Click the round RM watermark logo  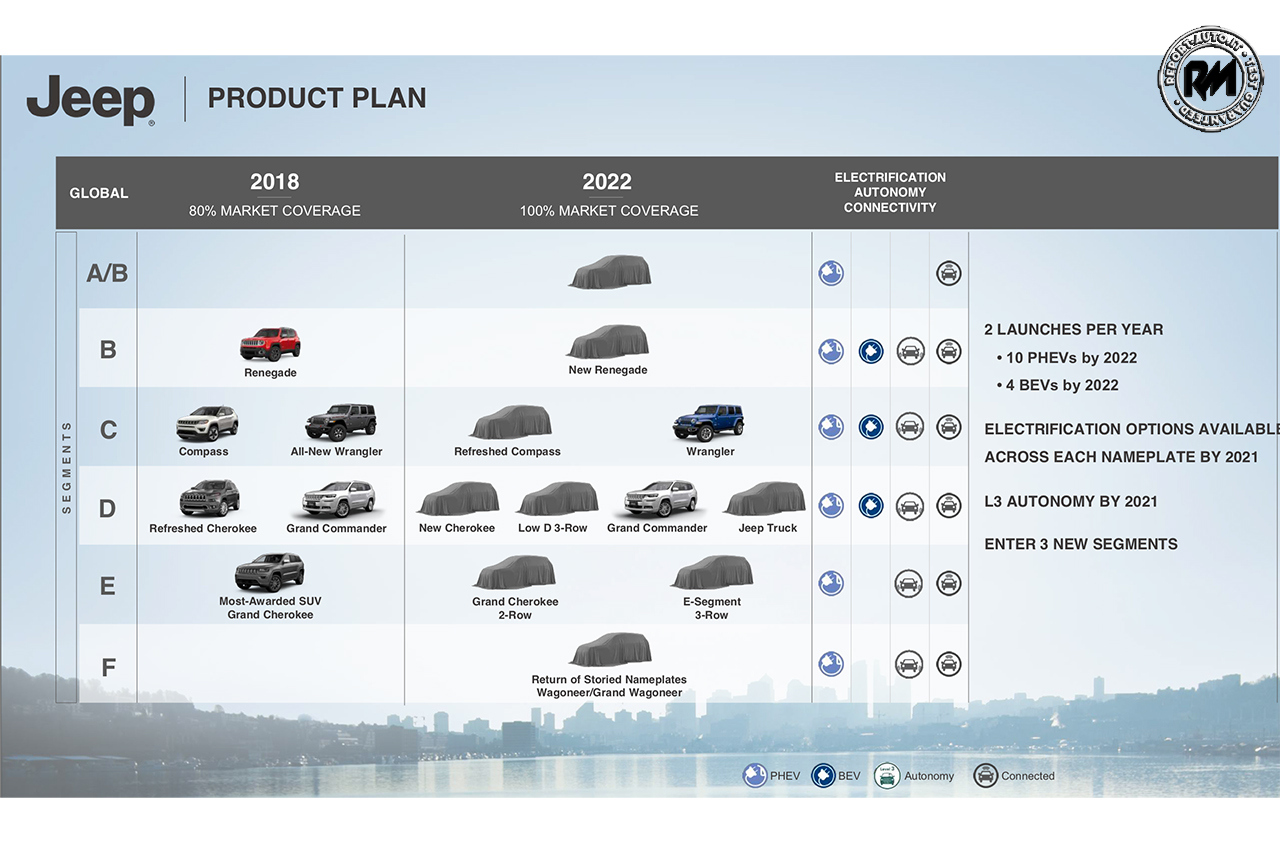1210,79
